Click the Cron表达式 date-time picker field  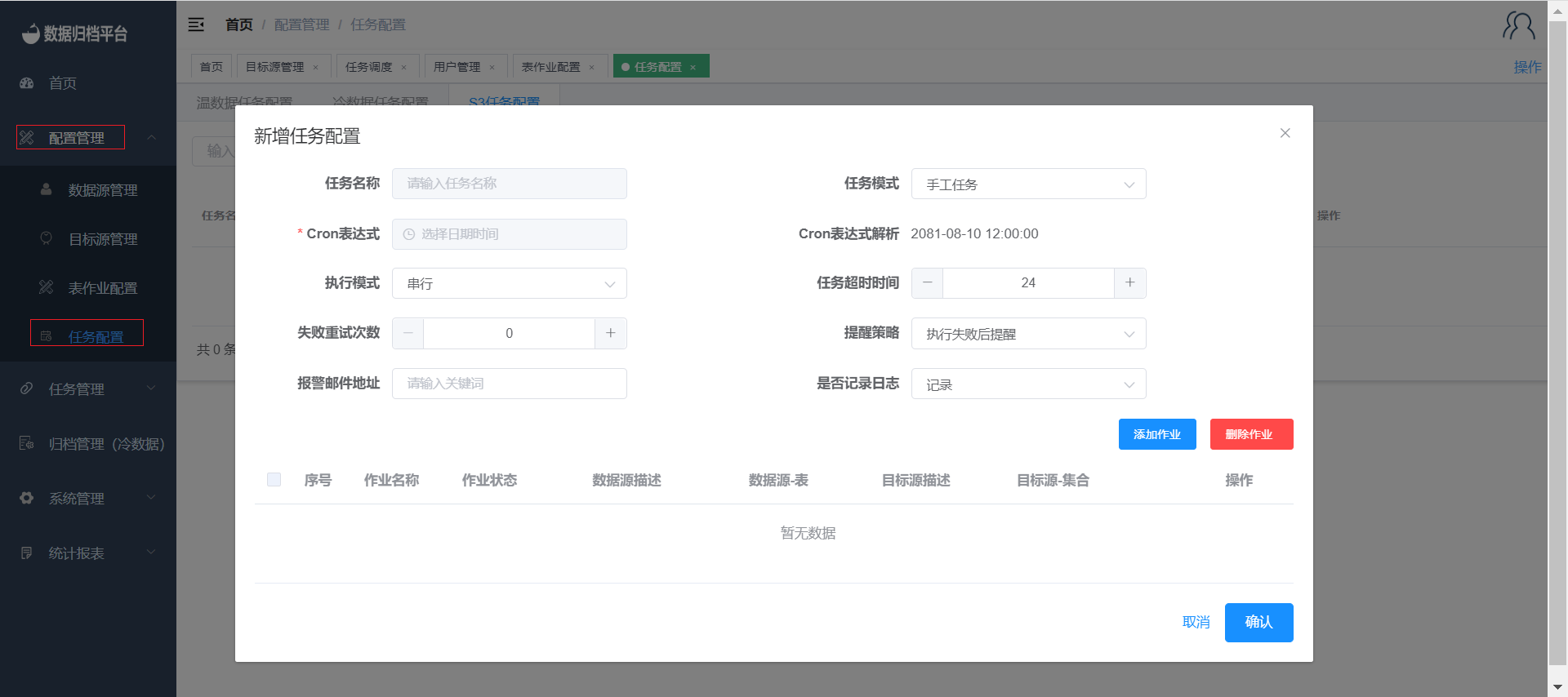click(x=510, y=234)
